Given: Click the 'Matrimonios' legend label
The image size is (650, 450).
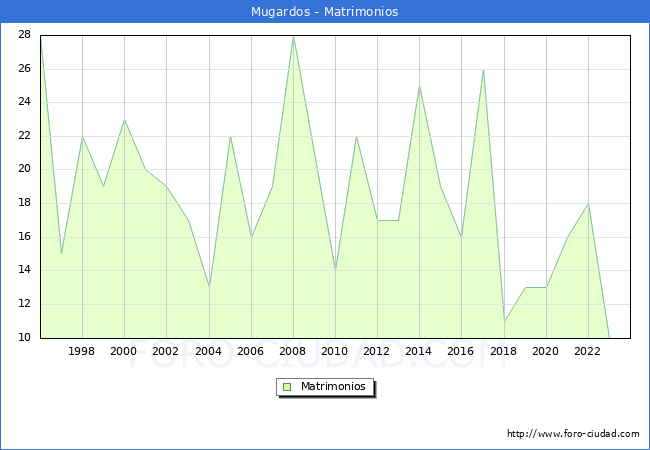Looking at the screenshot, I should point(333,387).
